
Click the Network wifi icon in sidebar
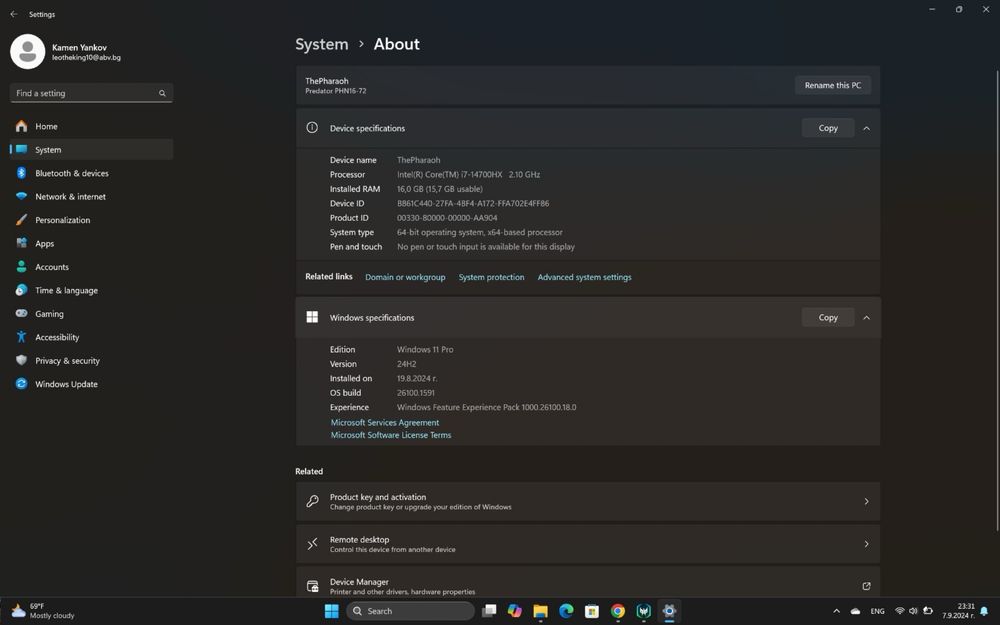pos(21,196)
